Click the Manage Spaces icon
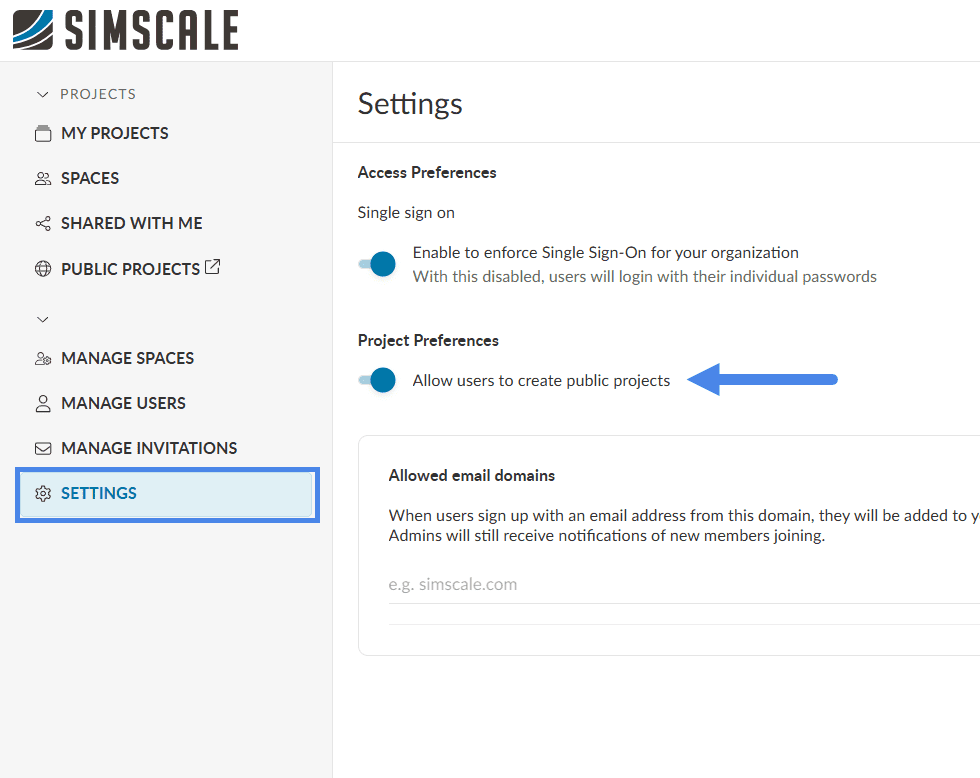Screen dimensions: 980x778 (43, 358)
